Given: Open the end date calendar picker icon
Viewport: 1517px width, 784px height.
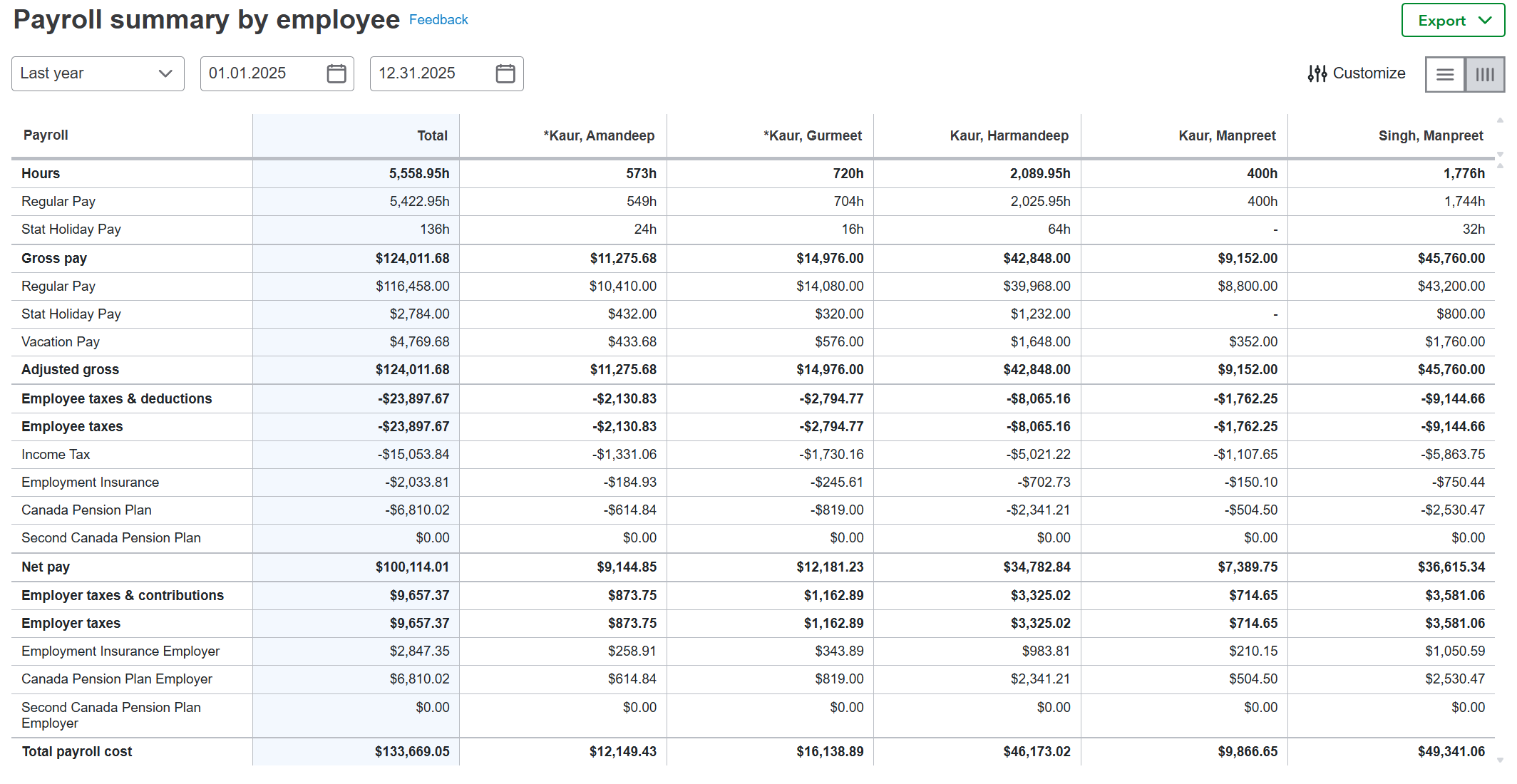Looking at the screenshot, I should point(505,73).
